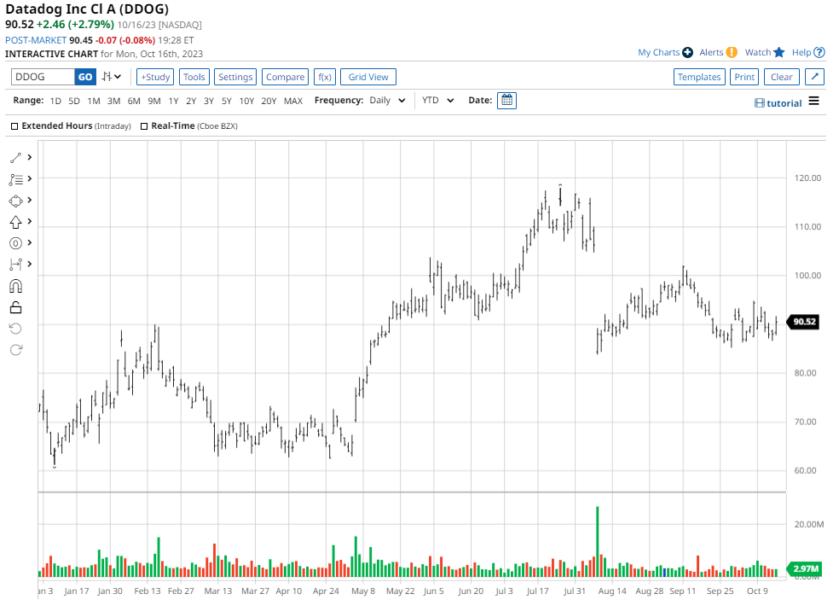Select the shapes drawing tool

pos(16,201)
